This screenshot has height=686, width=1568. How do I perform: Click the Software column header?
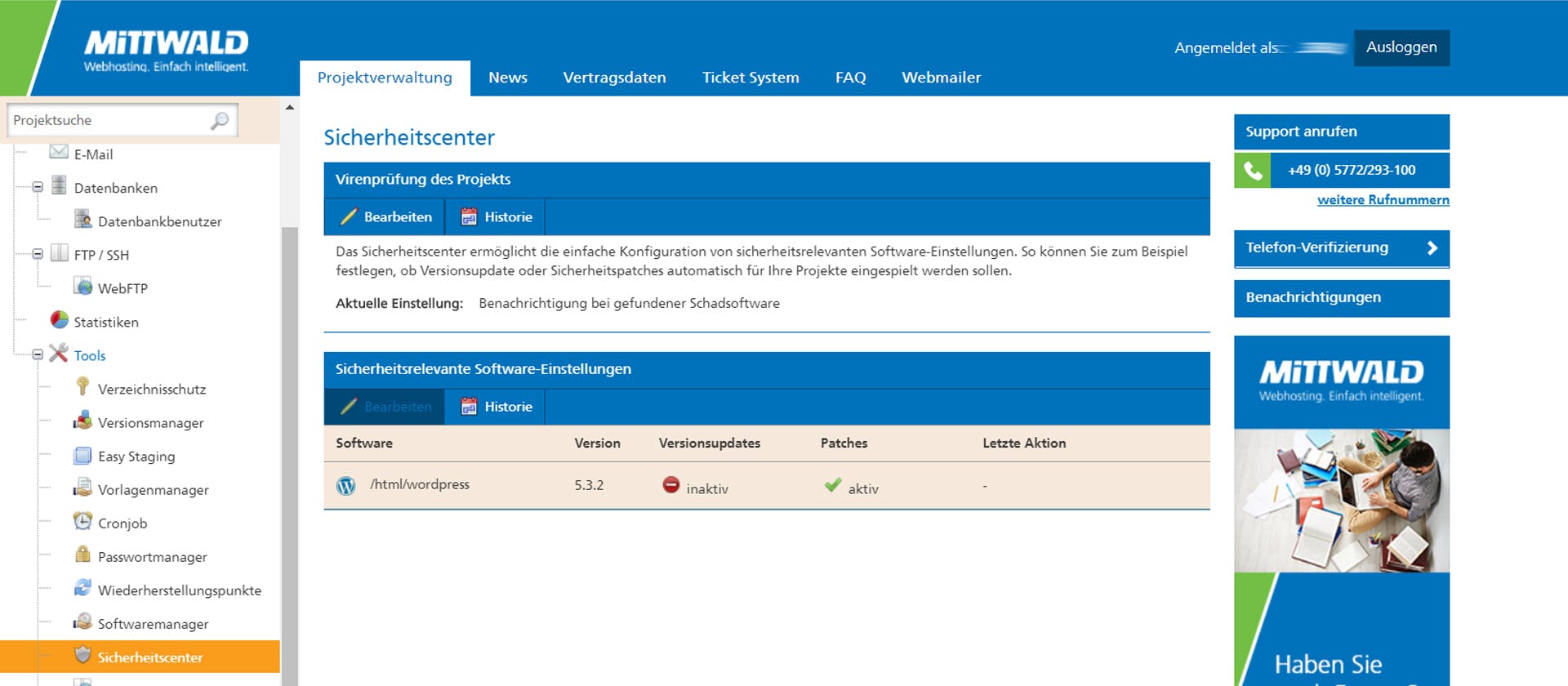(363, 443)
